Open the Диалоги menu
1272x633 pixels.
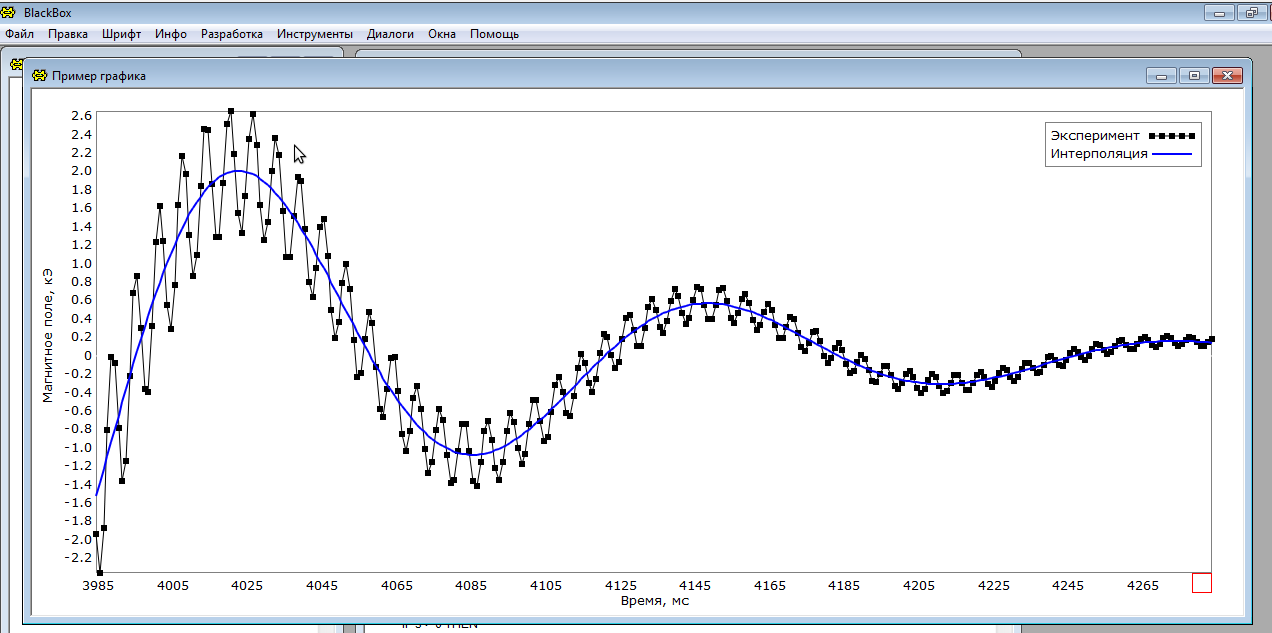390,34
